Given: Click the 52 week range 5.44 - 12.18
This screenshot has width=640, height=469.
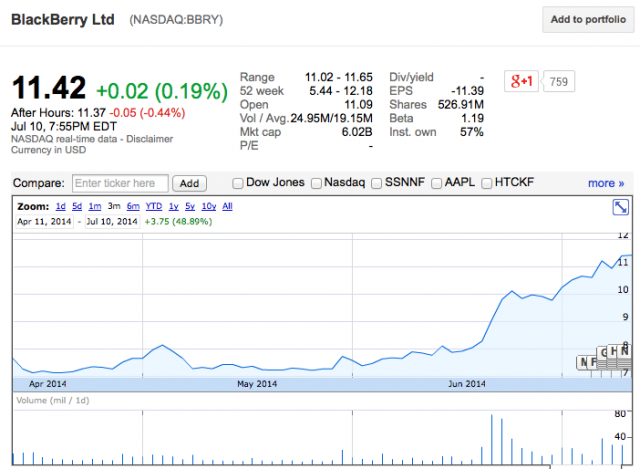Looking at the screenshot, I should (341, 91).
